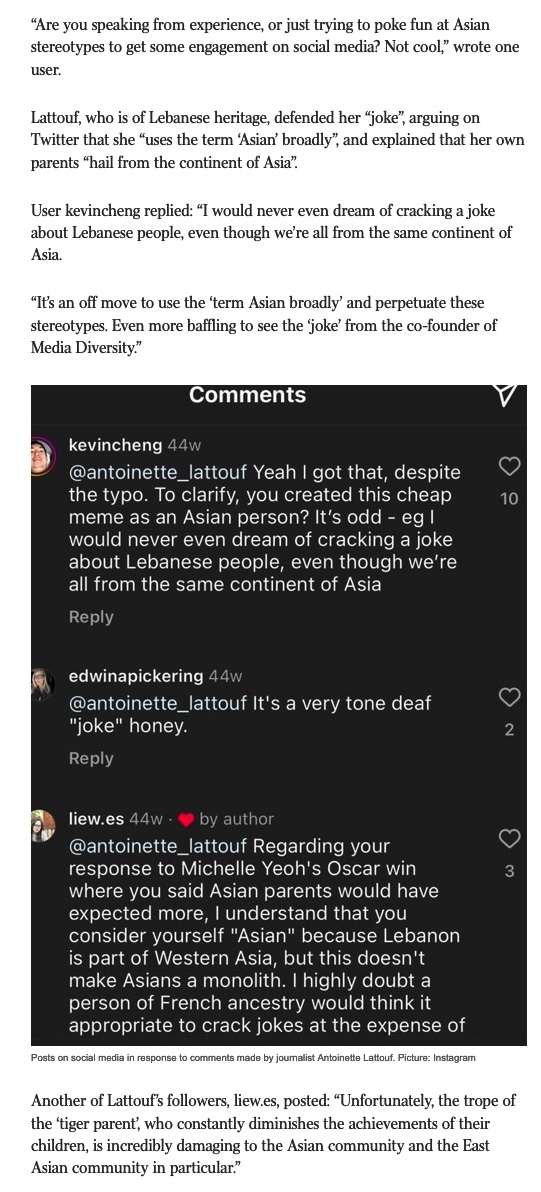Viewport: 541px width, 1192px height.
Task: Click the embedded Instagram comments image
Action: [278, 715]
